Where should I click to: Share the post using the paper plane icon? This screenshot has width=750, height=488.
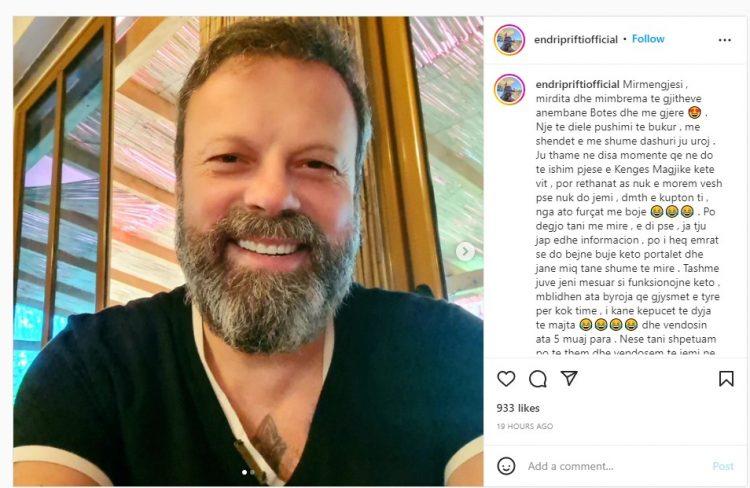click(x=569, y=379)
